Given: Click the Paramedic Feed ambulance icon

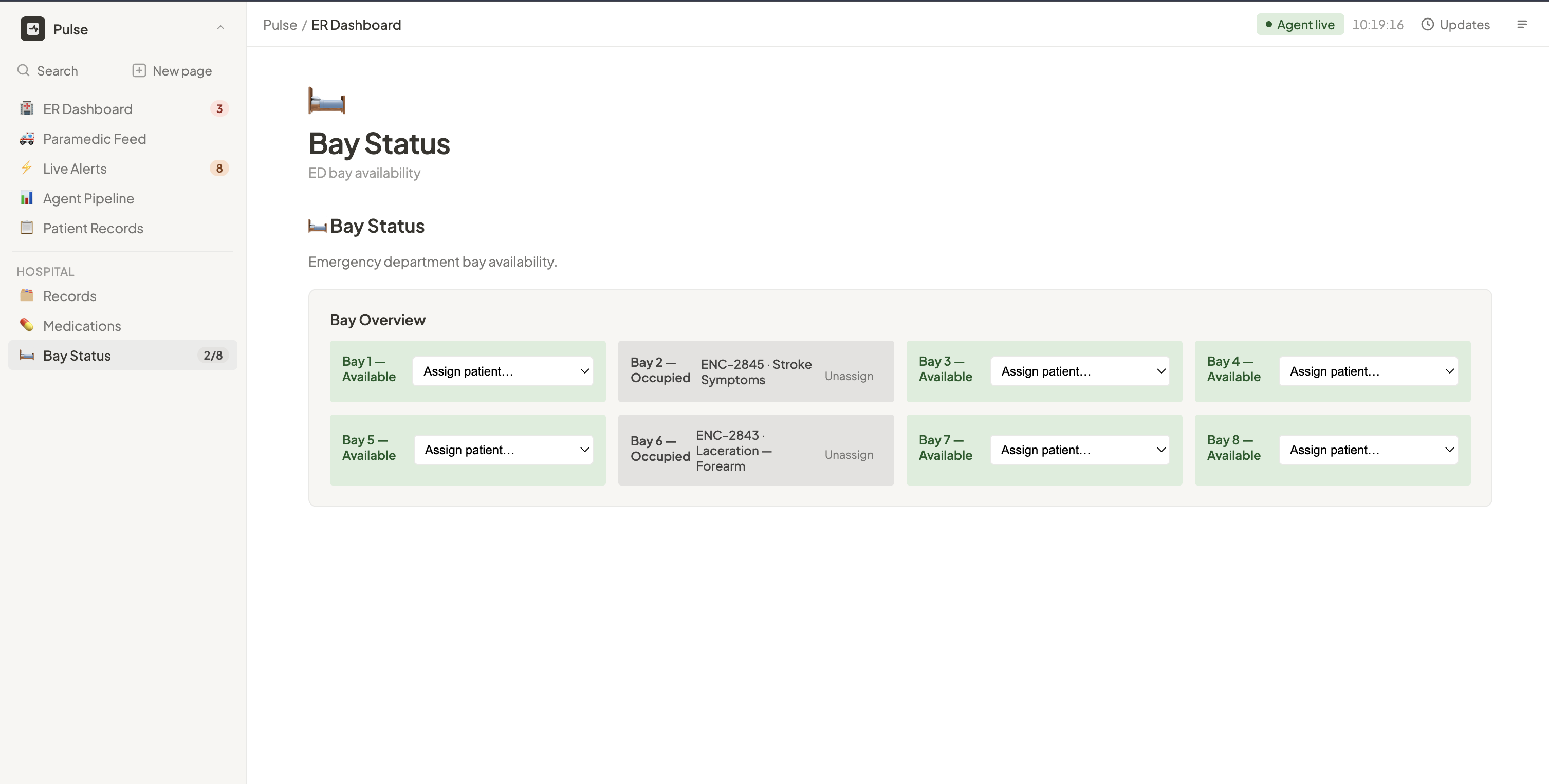Looking at the screenshot, I should pyautogui.click(x=26, y=139).
